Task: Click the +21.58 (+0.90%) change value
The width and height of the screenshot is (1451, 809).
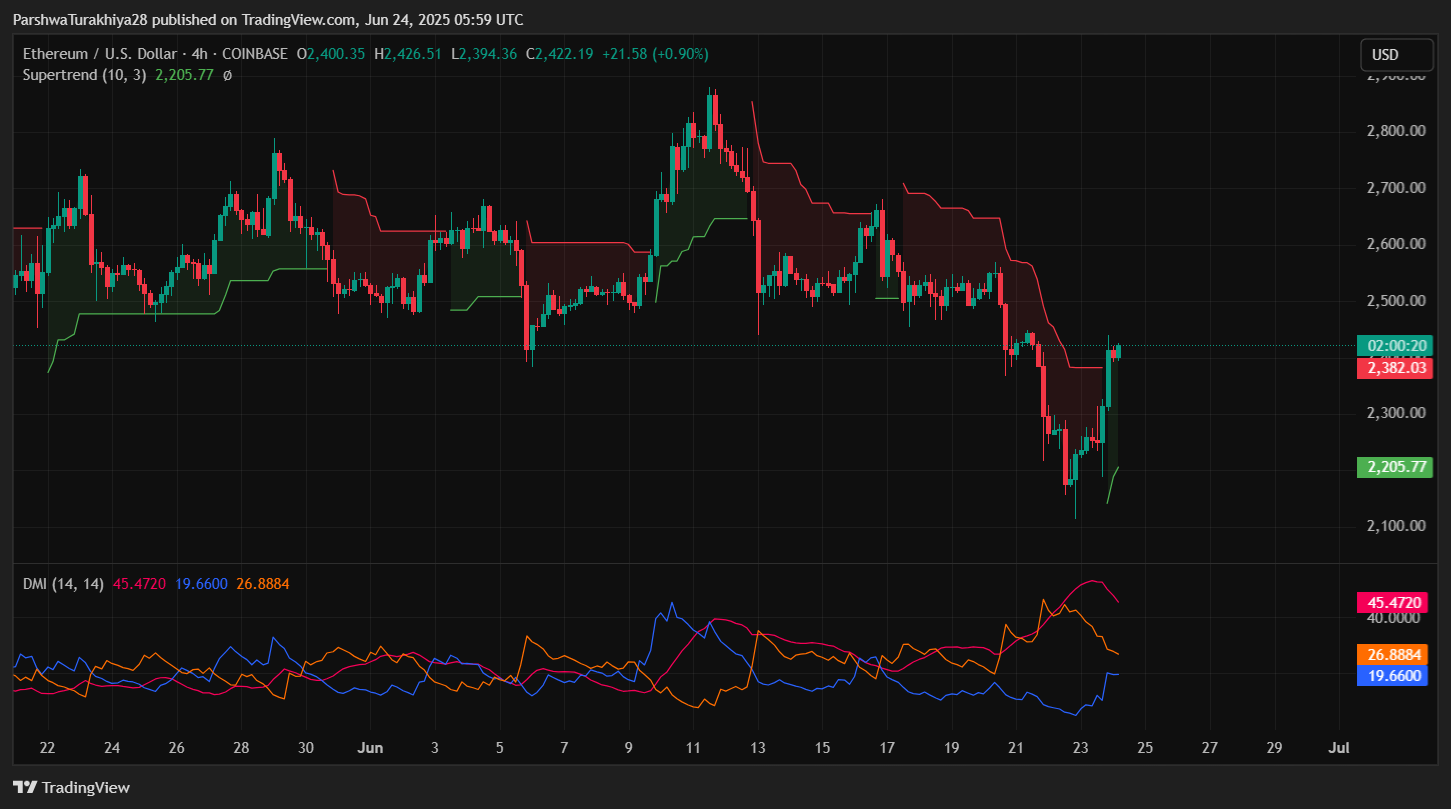Action: pos(653,54)
